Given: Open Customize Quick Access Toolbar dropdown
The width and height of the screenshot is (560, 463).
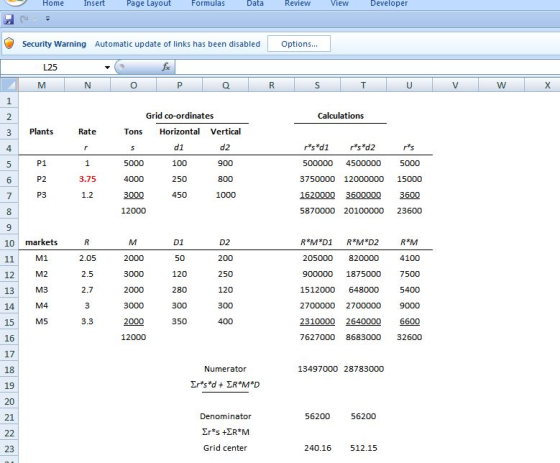Looking at the screenshot, I should pyautogui.click(x=48, y=19).
